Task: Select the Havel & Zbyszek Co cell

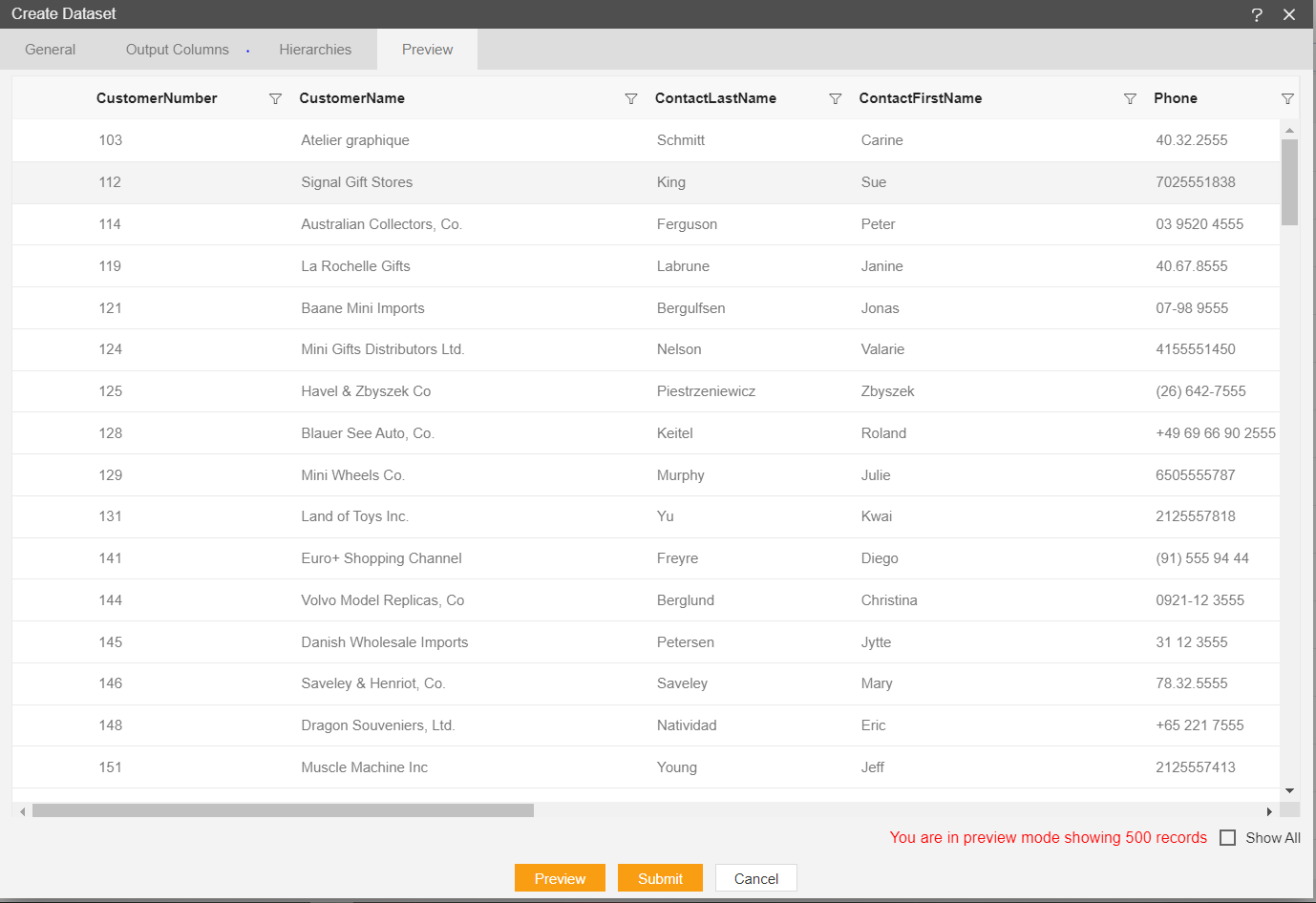Action: [366, 391]
